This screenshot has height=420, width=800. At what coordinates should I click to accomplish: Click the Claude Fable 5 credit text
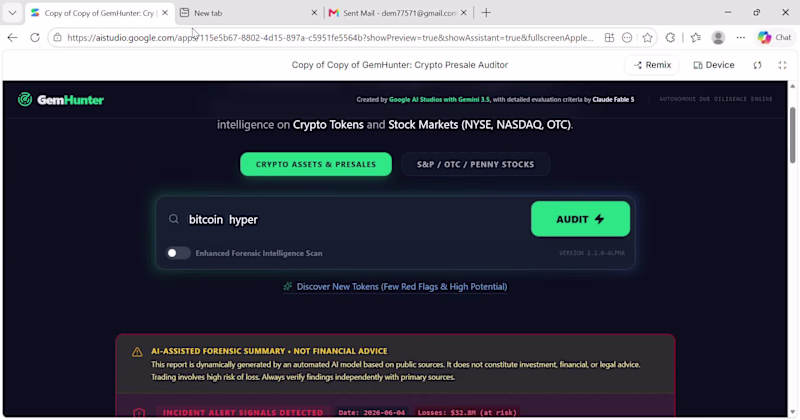click(x=613, y=100)
